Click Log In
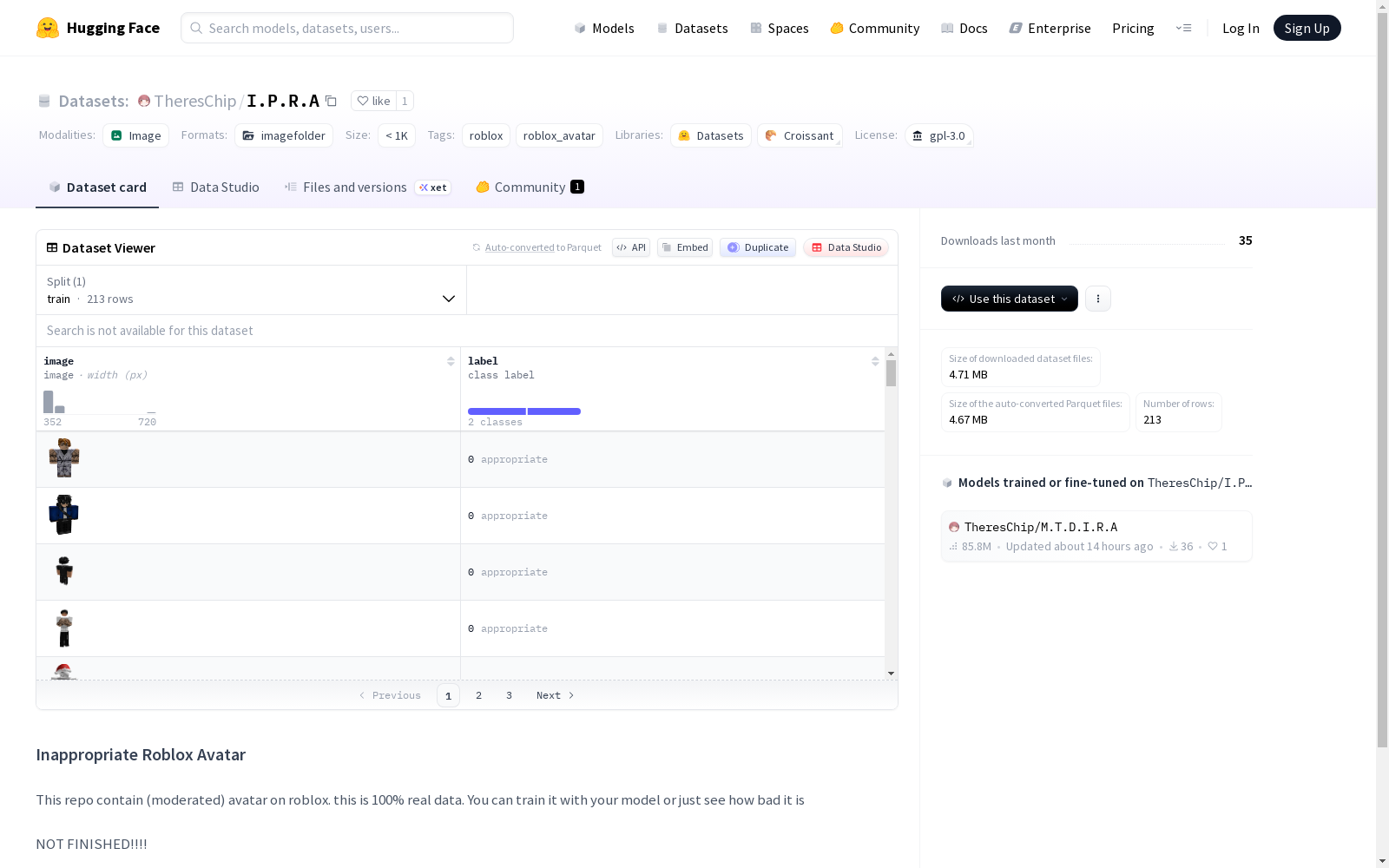The image size is (1389, 868). click(x=1241, y=28)
